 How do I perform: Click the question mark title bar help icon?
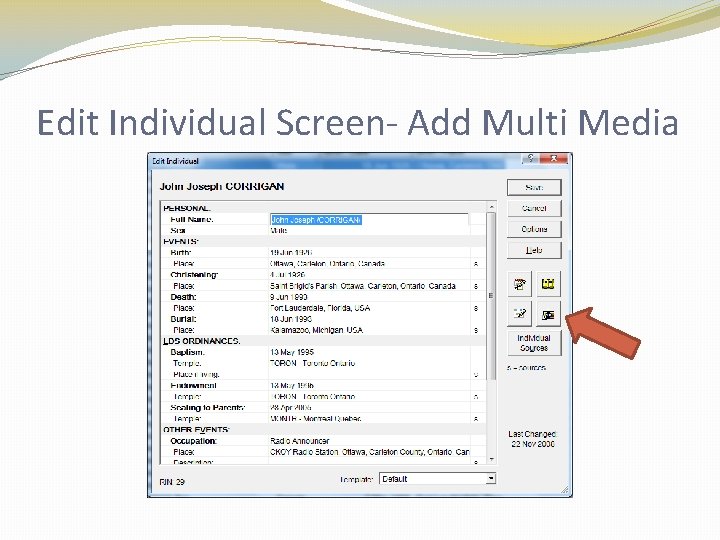(x=531, y=158)
